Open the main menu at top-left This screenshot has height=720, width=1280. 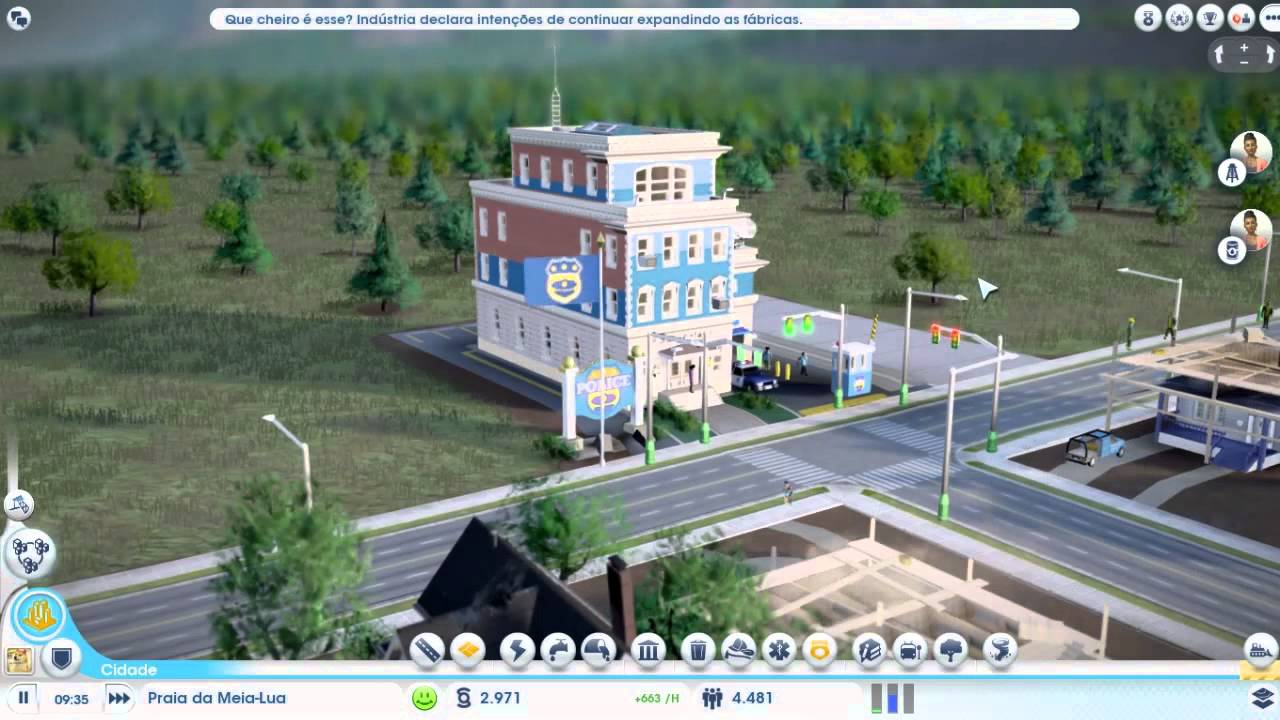pos(18,18)
